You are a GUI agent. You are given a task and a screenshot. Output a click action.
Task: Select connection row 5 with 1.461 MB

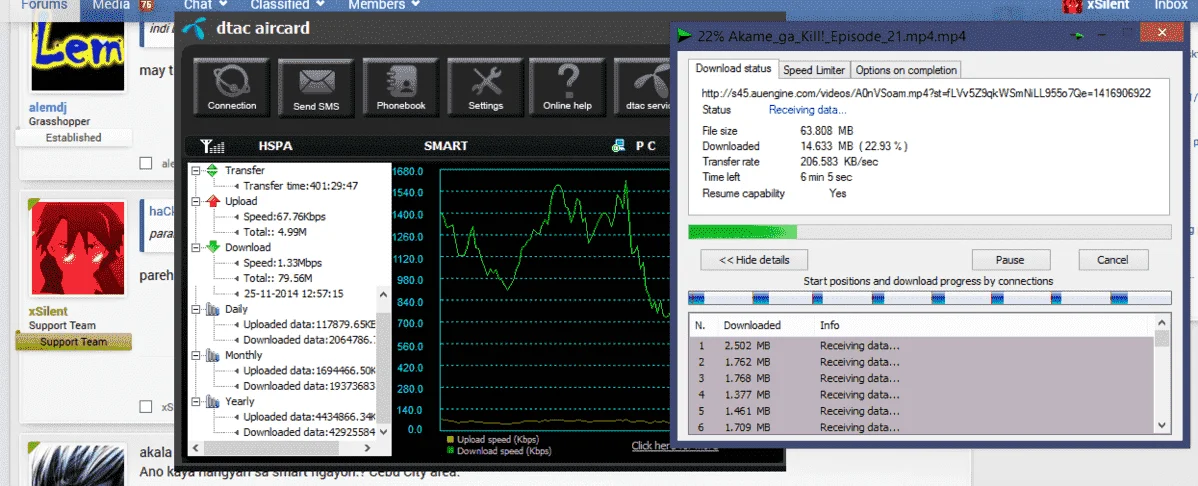(x=922, y=410)
